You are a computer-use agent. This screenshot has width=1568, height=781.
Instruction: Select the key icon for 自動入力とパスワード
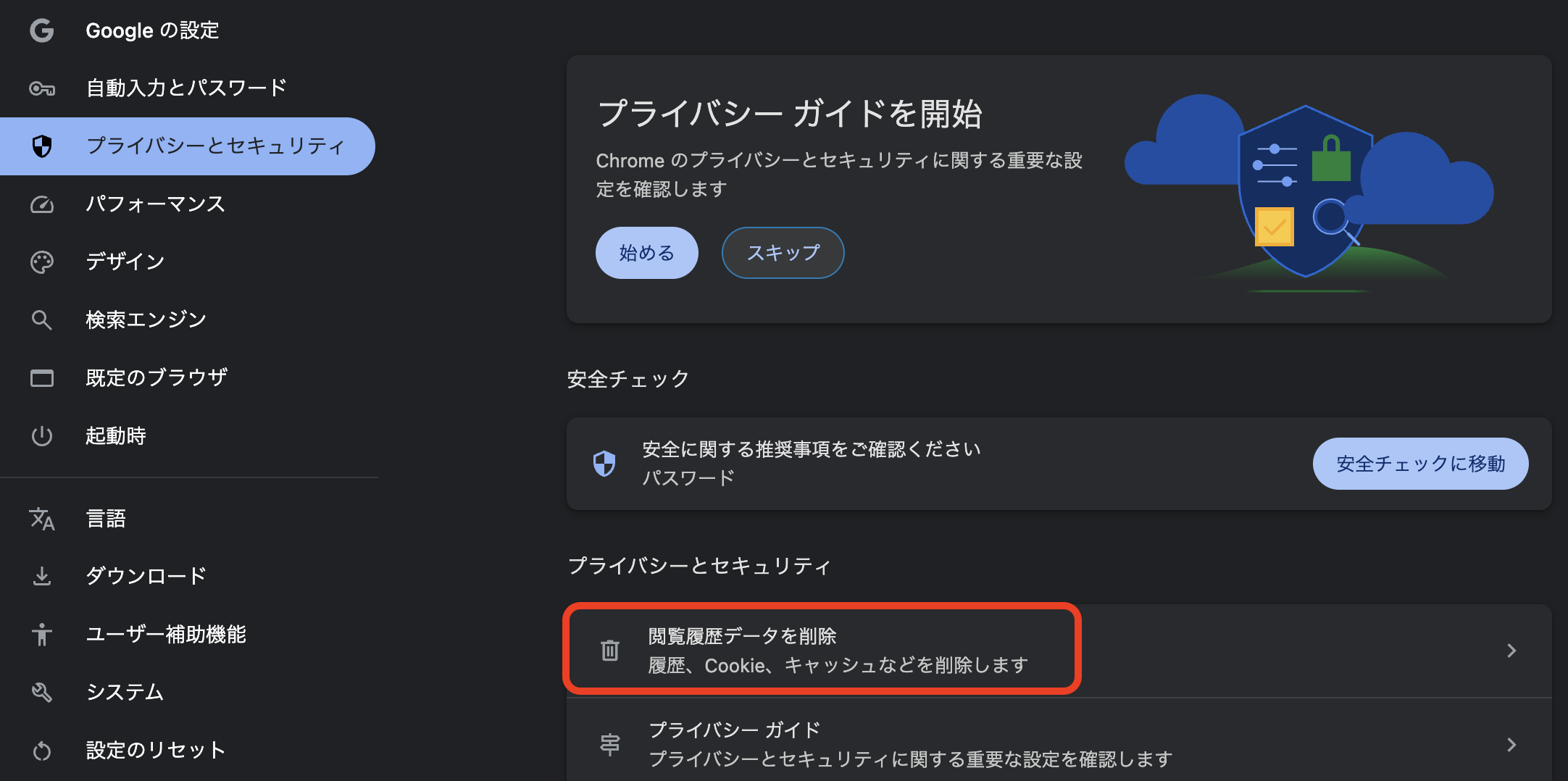[41, 88]
